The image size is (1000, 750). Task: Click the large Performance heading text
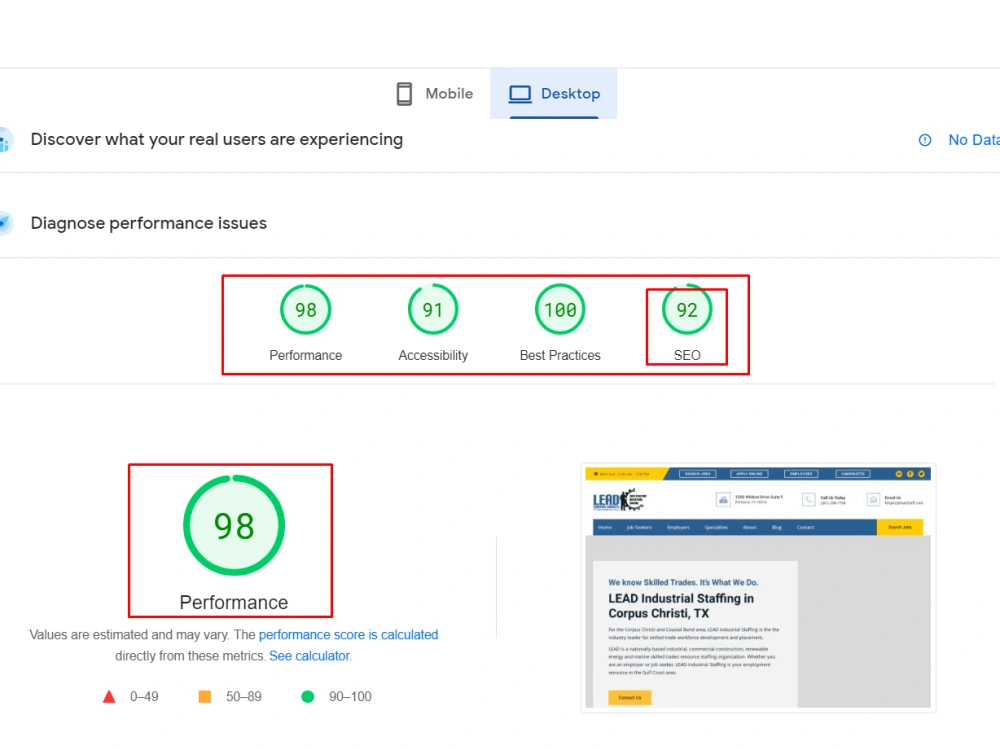[x=234, y=602]
